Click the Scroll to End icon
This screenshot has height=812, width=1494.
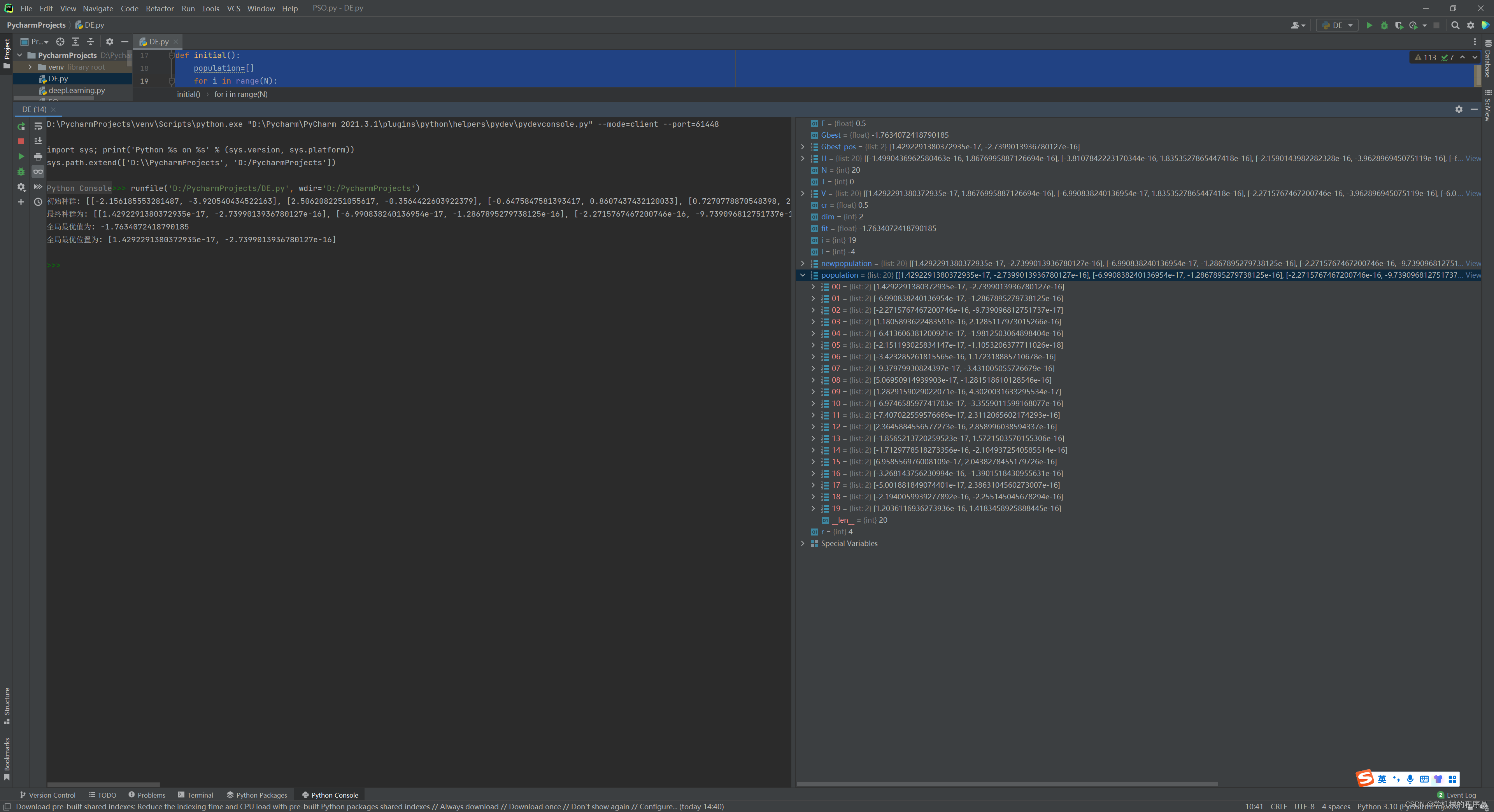pyautogui.click(x=38, y=141)
